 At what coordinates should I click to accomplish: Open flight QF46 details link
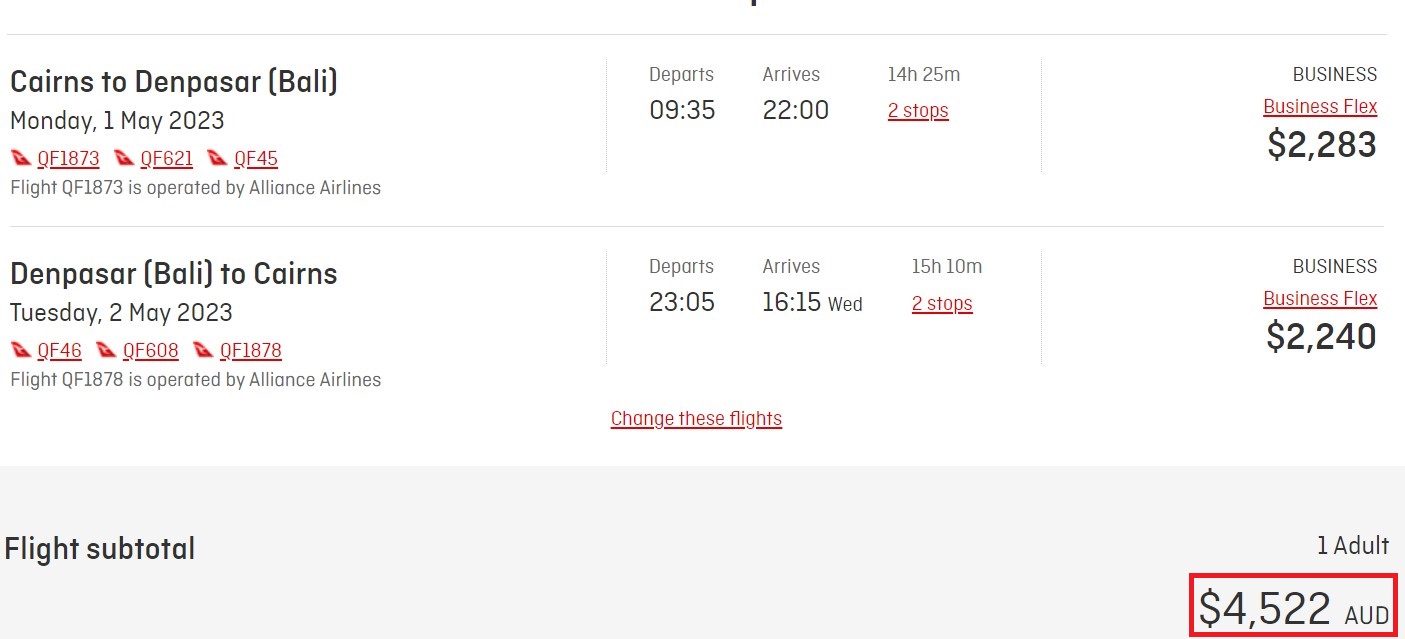tap(59, 350)
